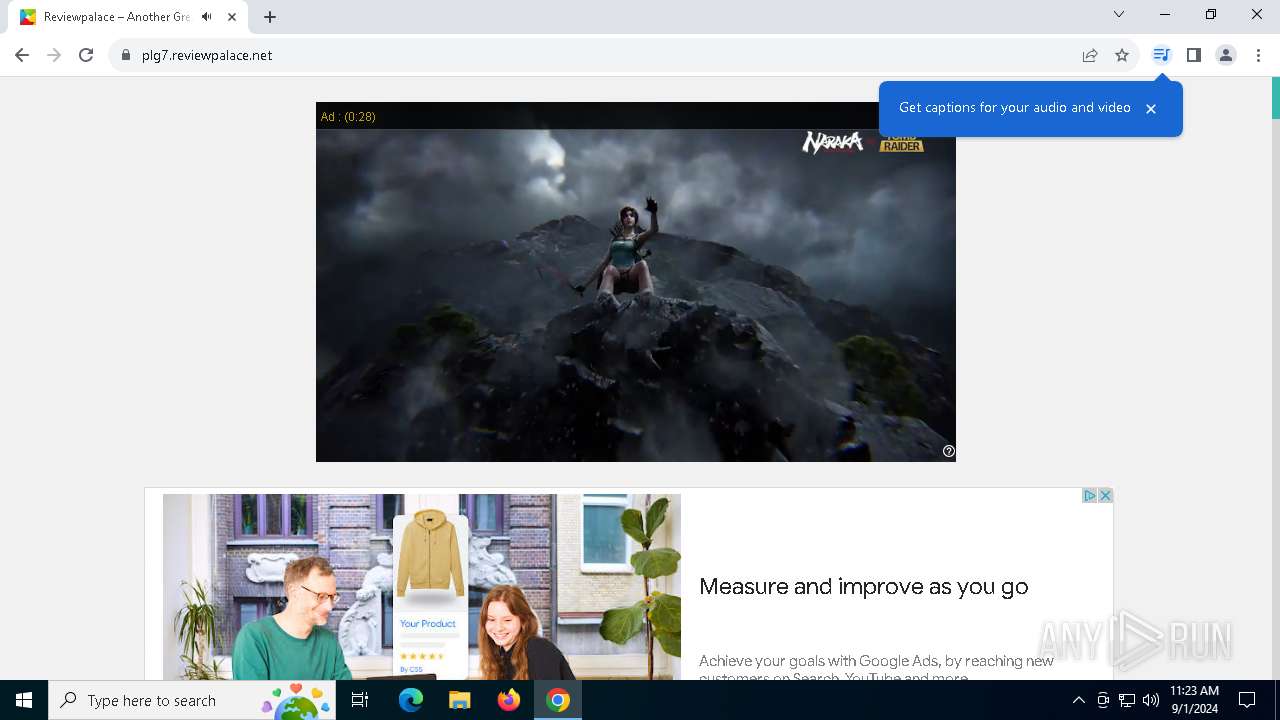Click the Naraka logo in video
The height and width of the screenshot is (720, 1280).
pos(832,143)
